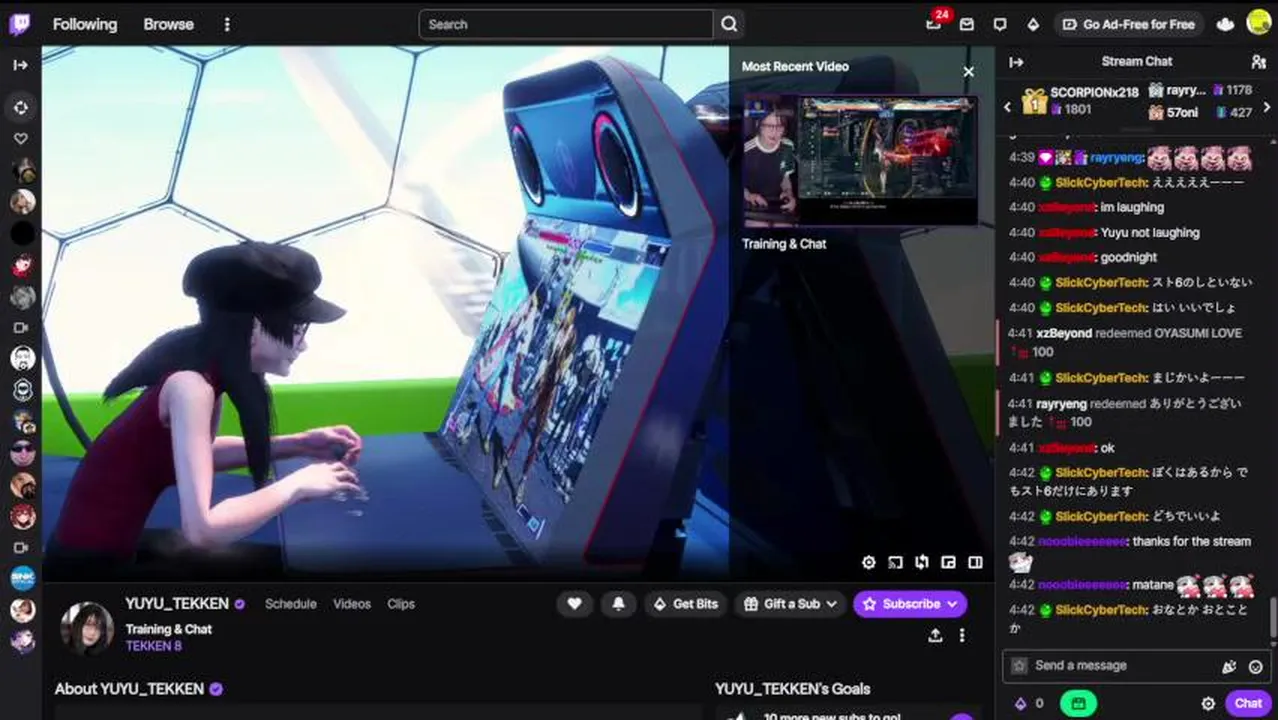Open the Following page
Screen dimensions: 1278x720
pyautogui.click(x=85, y=24)
